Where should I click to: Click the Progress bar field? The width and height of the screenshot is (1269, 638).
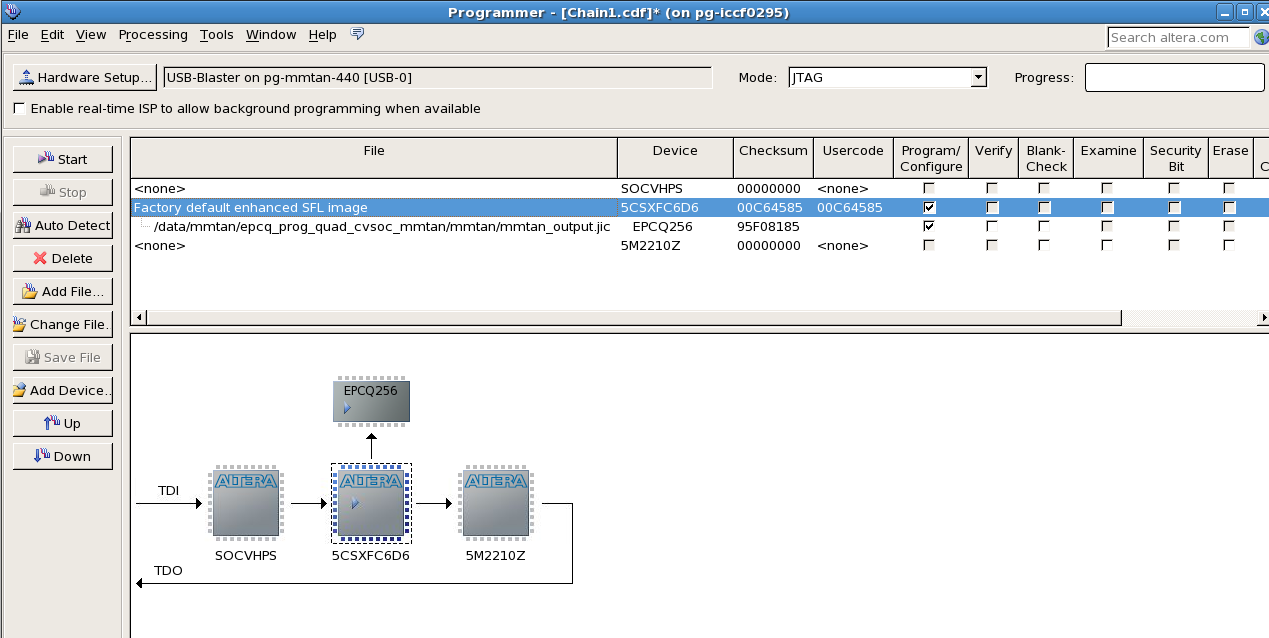pos(1174,77)
